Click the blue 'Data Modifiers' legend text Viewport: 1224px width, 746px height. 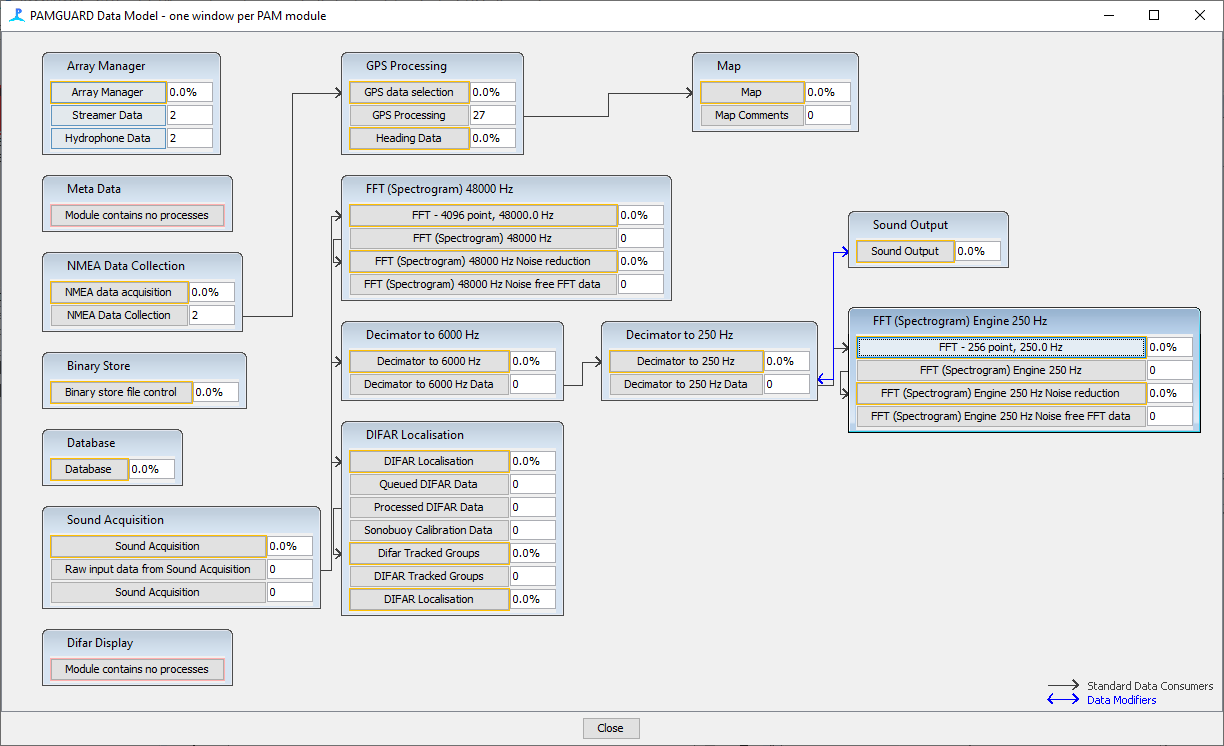[x=1122, y=700]
